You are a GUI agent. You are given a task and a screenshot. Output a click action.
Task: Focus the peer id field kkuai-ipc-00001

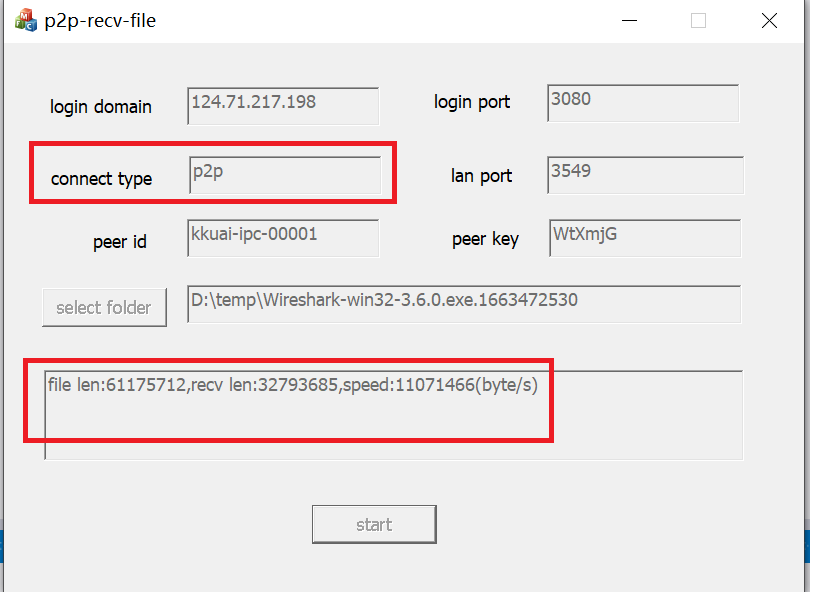(x=283, y=238)
